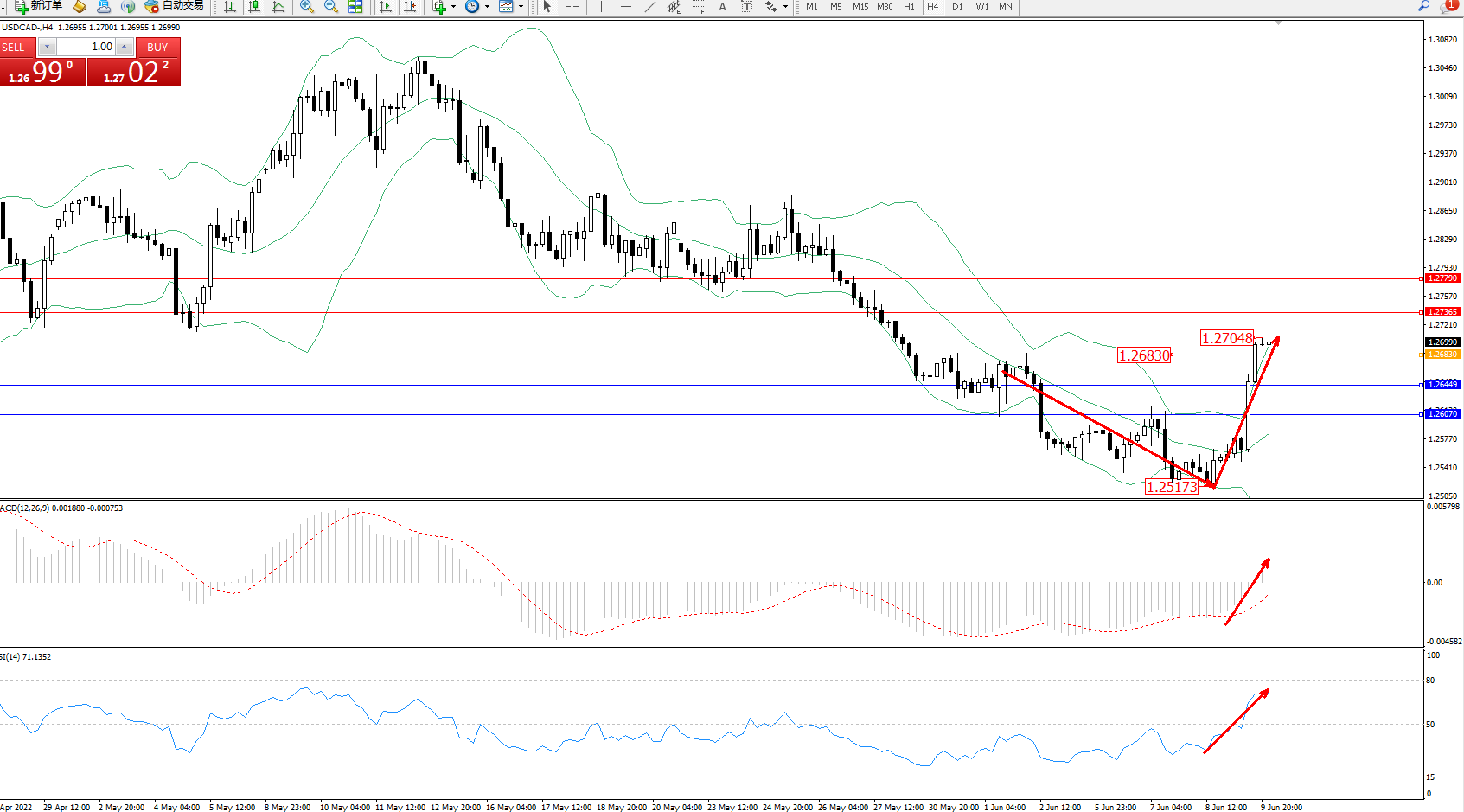
Task: Select the Crosshair cursor tool
Action: point(572,7)
